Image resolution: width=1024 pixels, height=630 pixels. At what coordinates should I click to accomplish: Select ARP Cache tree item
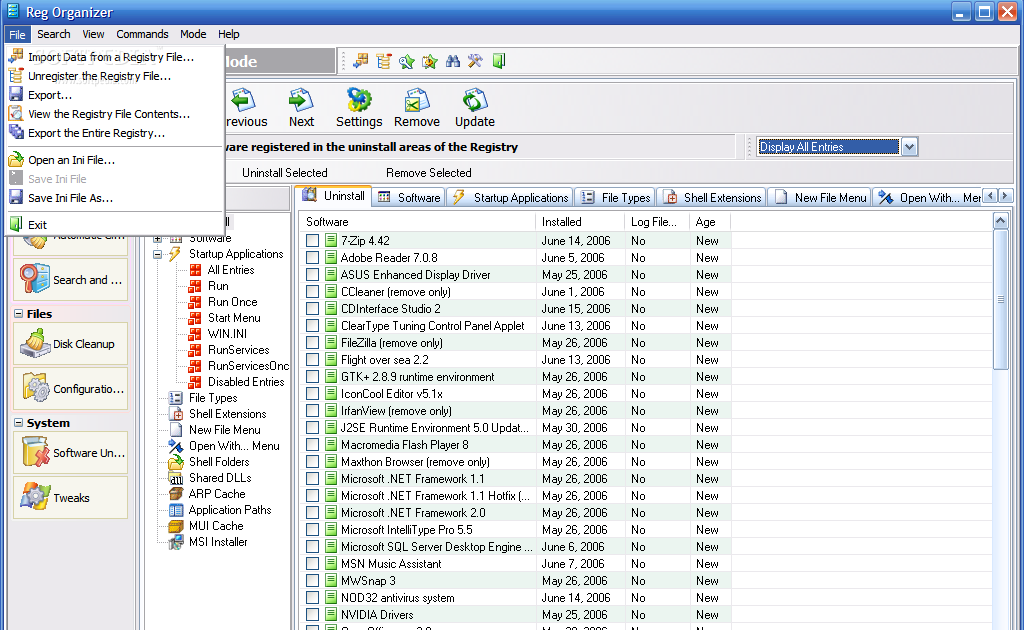pyautogui.click(x=217, y=494)
